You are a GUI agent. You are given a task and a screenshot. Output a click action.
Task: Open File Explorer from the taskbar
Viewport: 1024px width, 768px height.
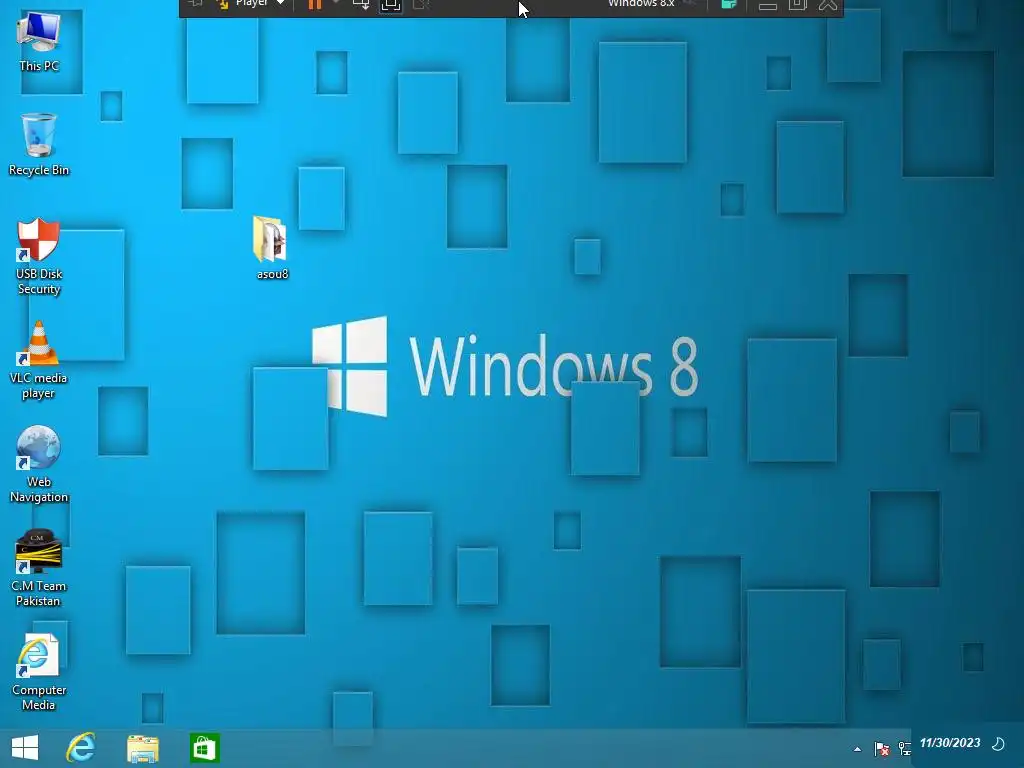tap(142, 748)
